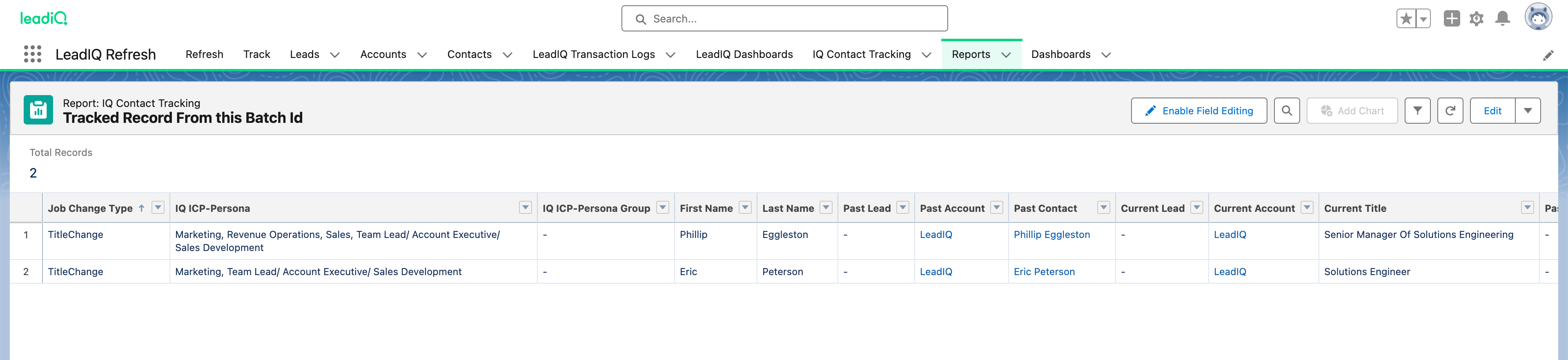Open Eric Peterson past contact link
The width and height of the screenshot is (1568, 360).
point(1044,272)
